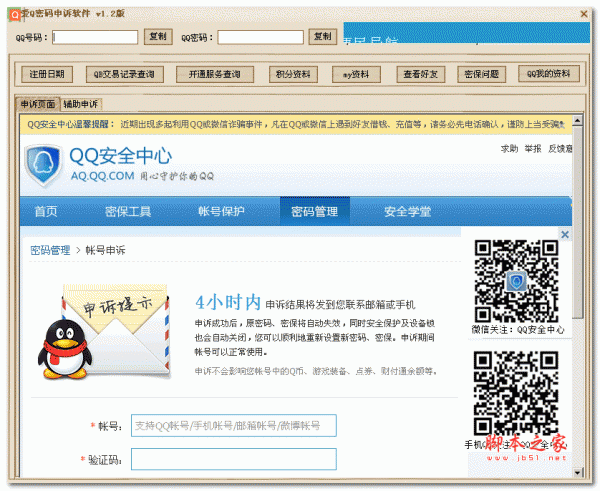Open 密码管理 navigation item
Image resolution: width=600 pixels, height=491 pixels.
[315, 211]
